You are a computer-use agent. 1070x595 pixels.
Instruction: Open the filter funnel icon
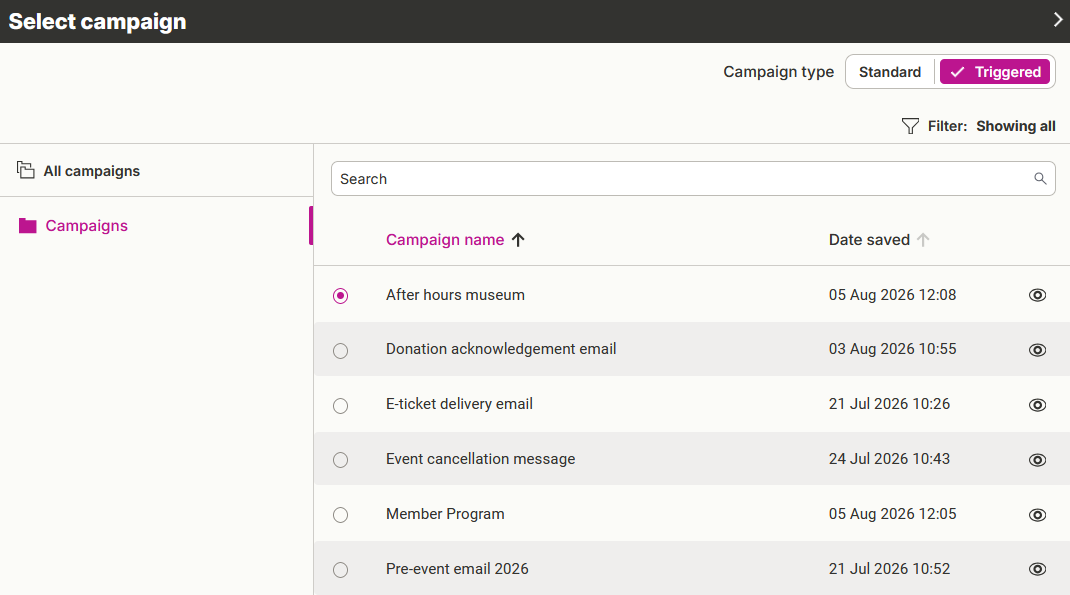(x=910, y=126)
